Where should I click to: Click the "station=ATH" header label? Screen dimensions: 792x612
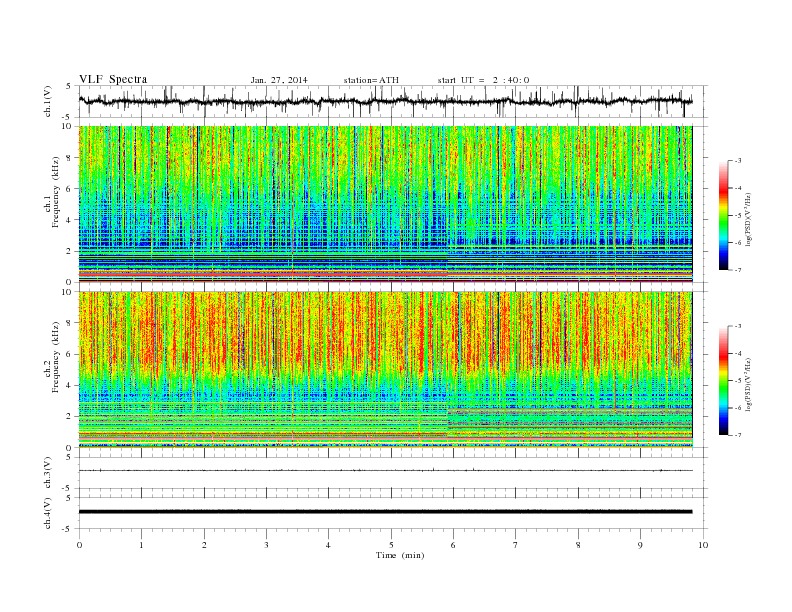pyautogui.click(x=371, y=80)
